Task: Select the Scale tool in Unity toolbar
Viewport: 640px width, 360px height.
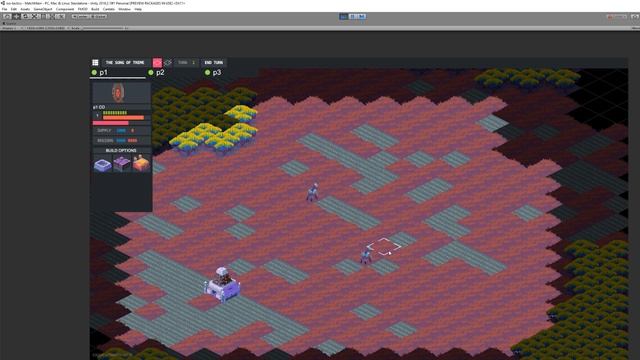Action: click(x=34, y=16)
